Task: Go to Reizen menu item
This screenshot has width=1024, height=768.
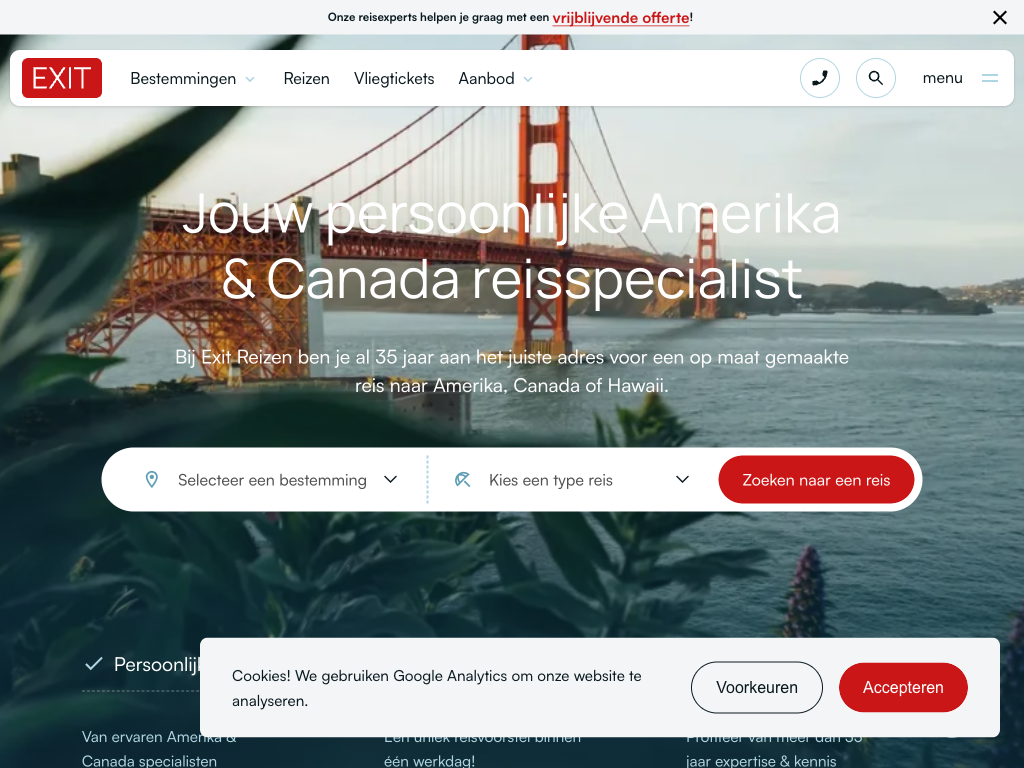Action: 306,78
